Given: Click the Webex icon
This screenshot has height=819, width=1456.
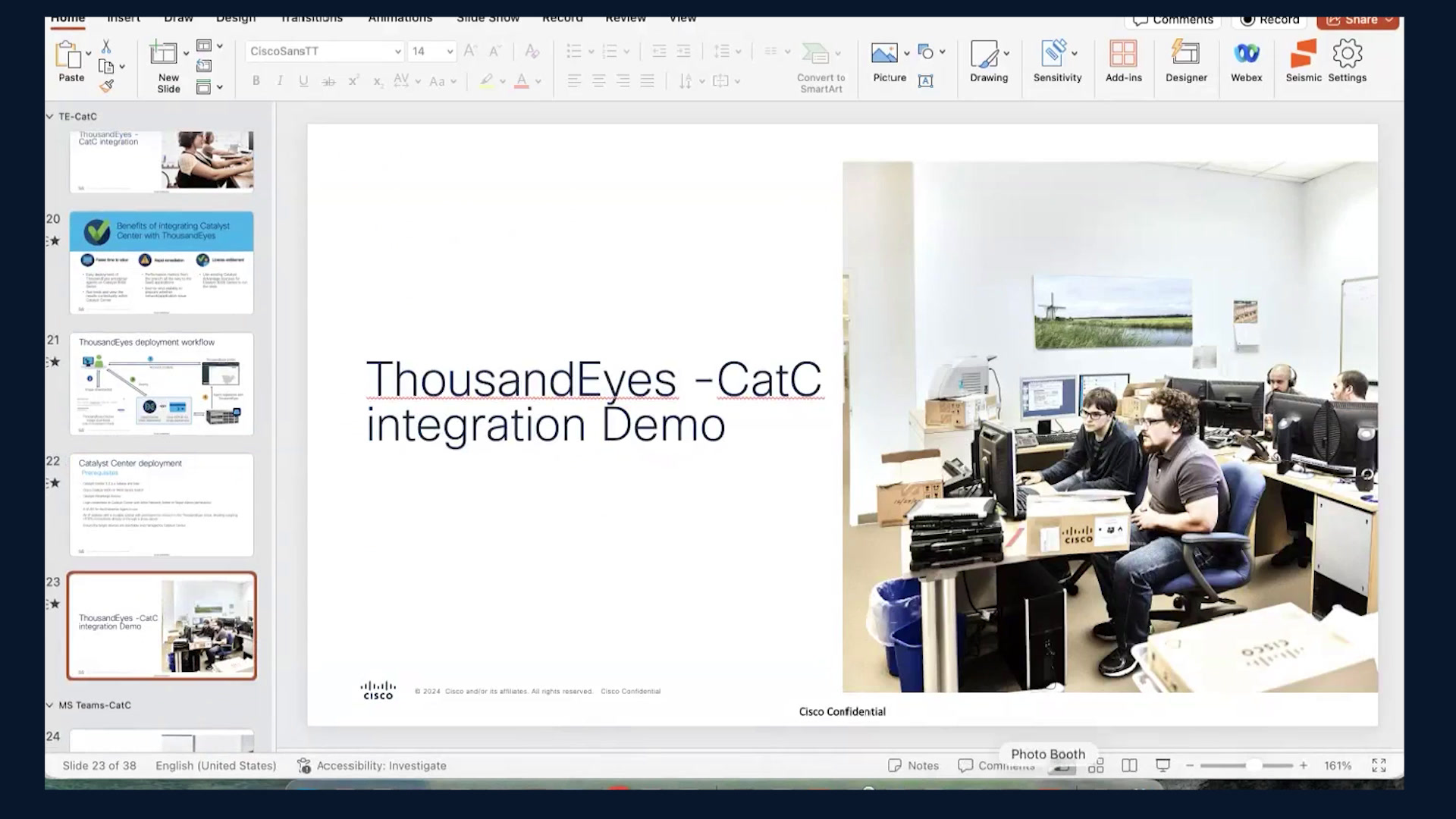Looking at the screenshot, I should [1246, 53].
